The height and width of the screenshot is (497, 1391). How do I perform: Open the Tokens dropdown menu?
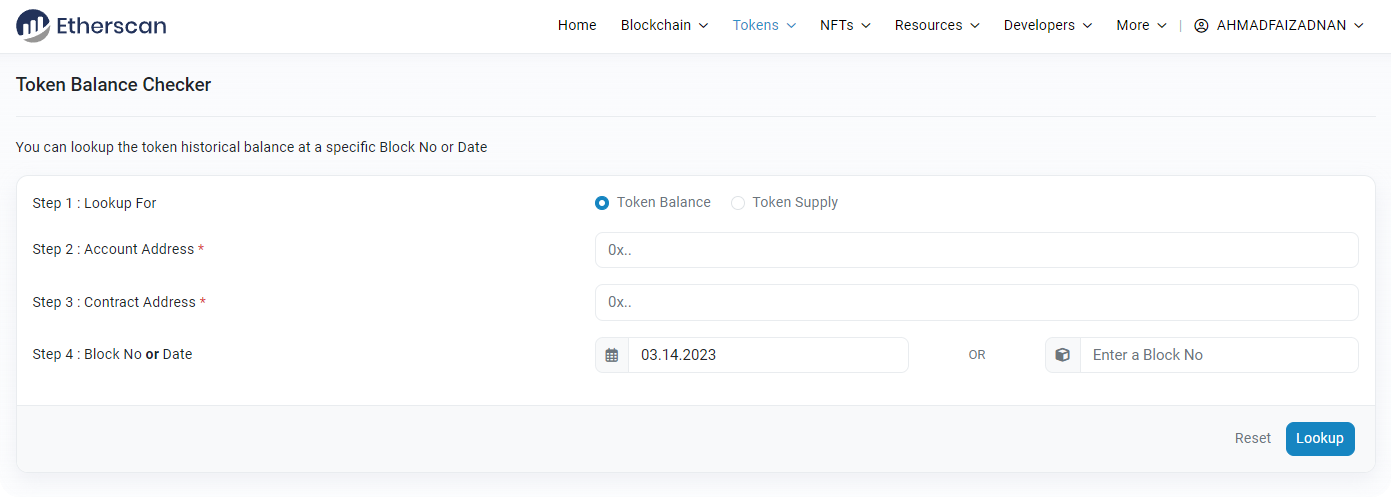coord(764,26)
